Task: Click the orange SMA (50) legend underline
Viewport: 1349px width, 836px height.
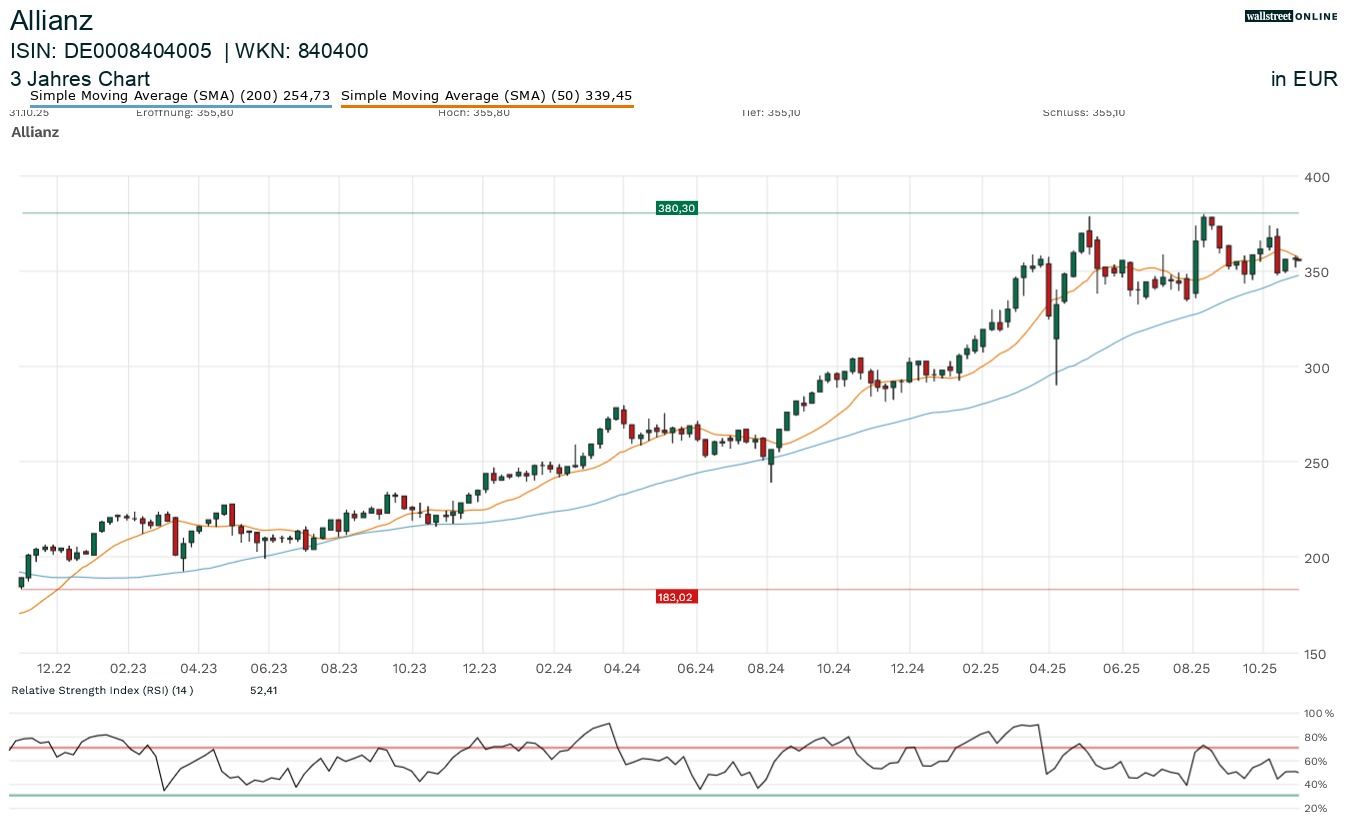Action: point(486,105)
